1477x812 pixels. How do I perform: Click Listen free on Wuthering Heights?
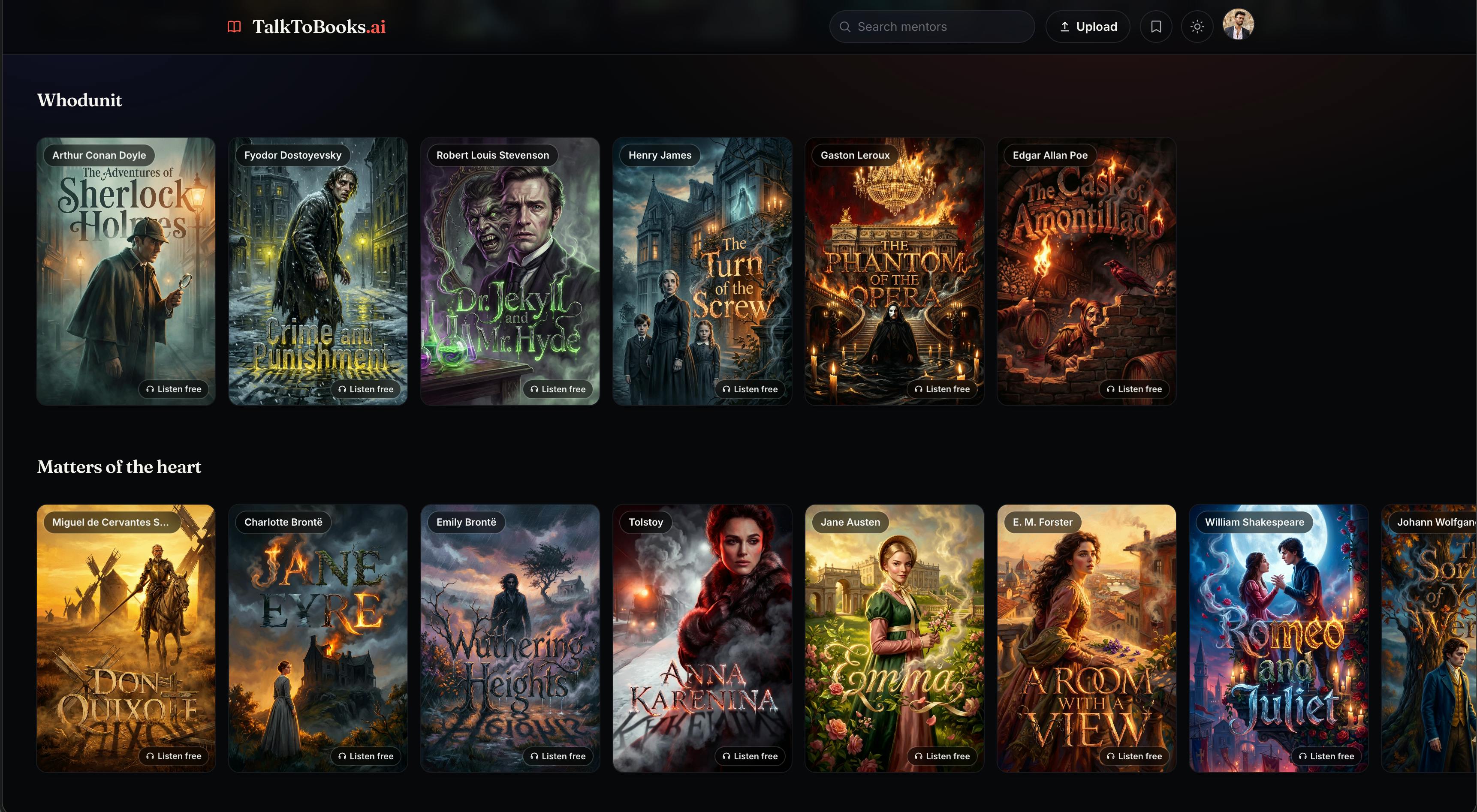click(x=558, y=756)
